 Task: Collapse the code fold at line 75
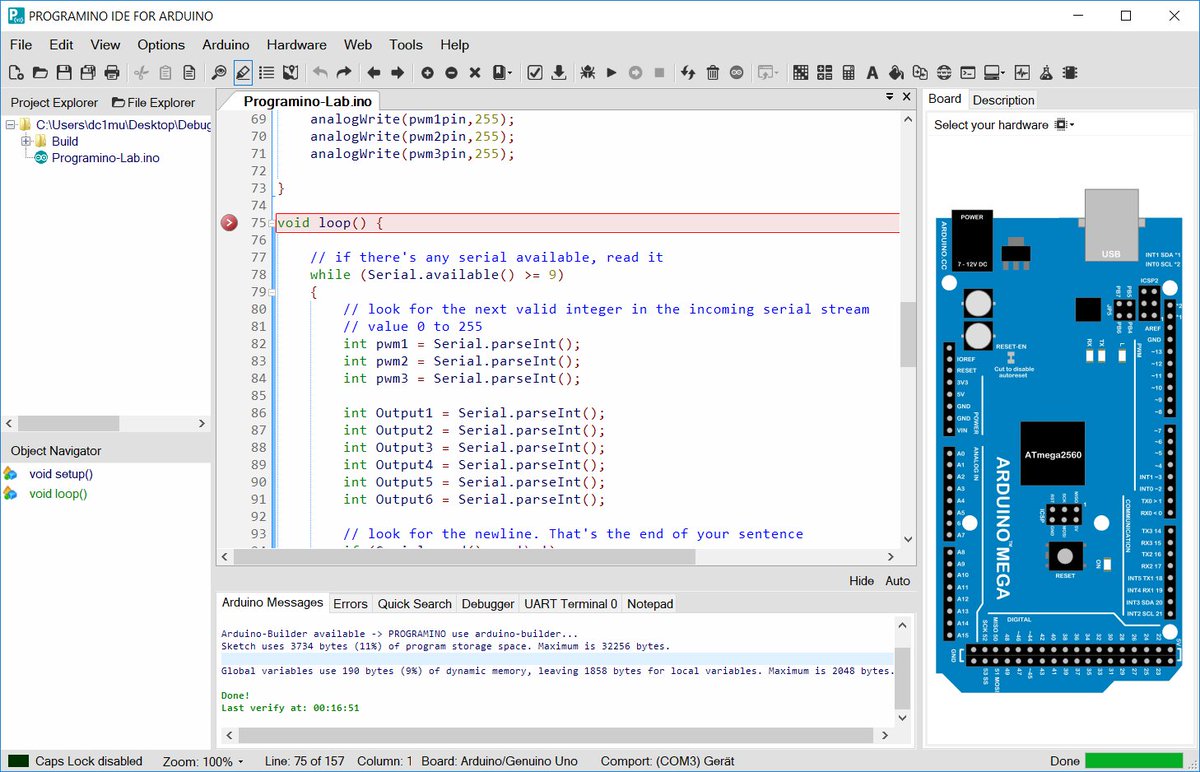(272, 223)
